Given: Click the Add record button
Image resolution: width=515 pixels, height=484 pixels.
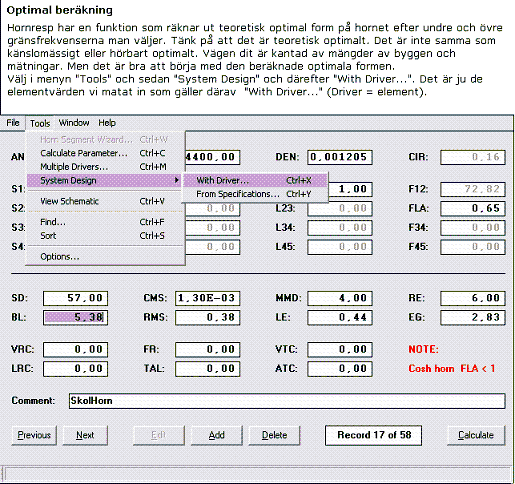Looking at the screenshot, I should 217,435.
